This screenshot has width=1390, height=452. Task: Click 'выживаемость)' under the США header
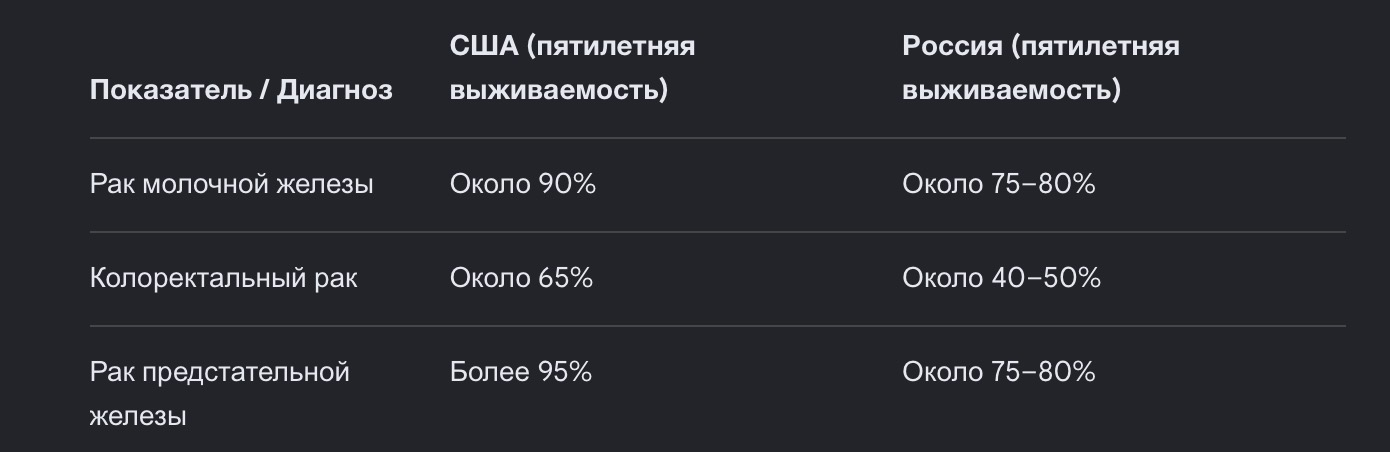(x=559, y=91)
